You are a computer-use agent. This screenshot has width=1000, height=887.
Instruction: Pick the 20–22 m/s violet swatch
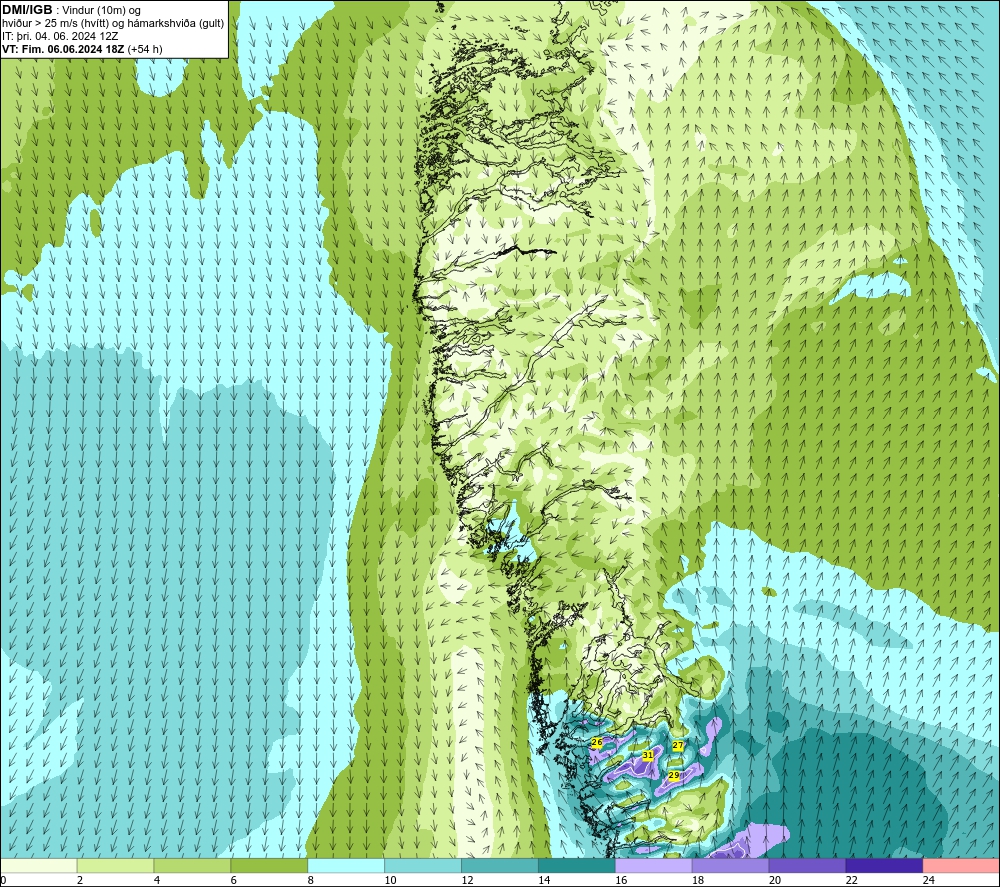807,865
